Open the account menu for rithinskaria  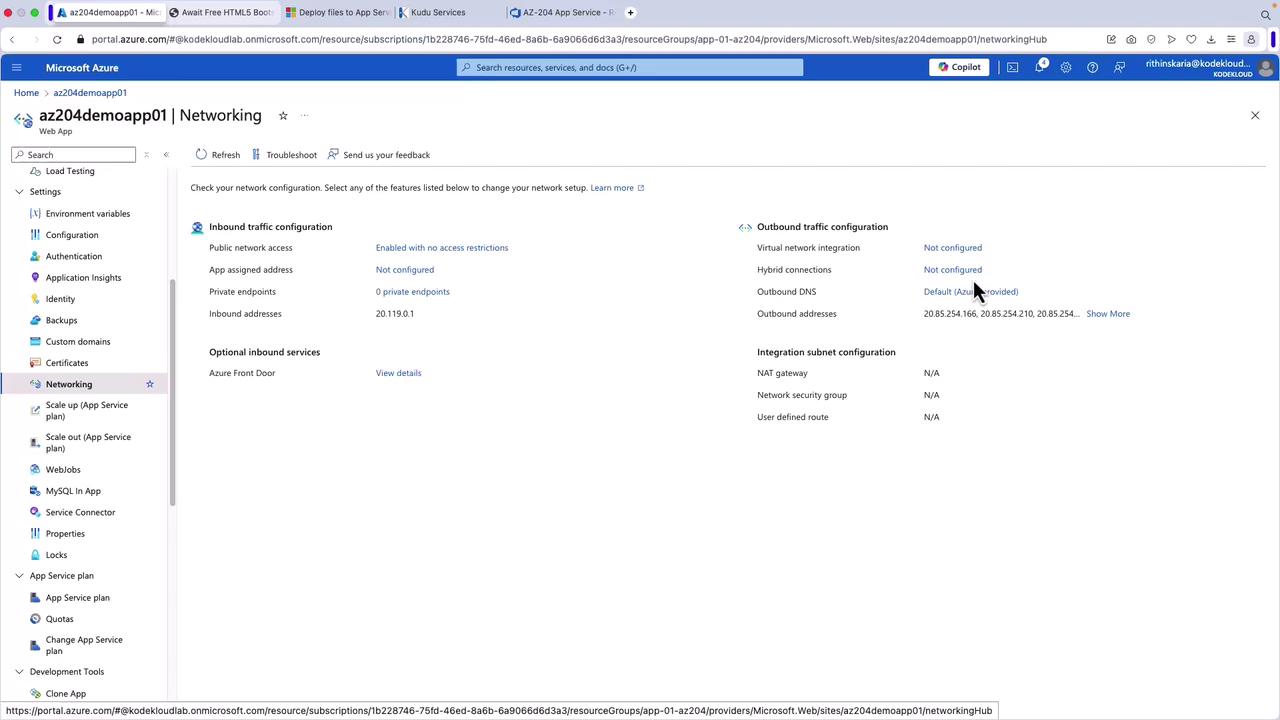coord(1209,67)
